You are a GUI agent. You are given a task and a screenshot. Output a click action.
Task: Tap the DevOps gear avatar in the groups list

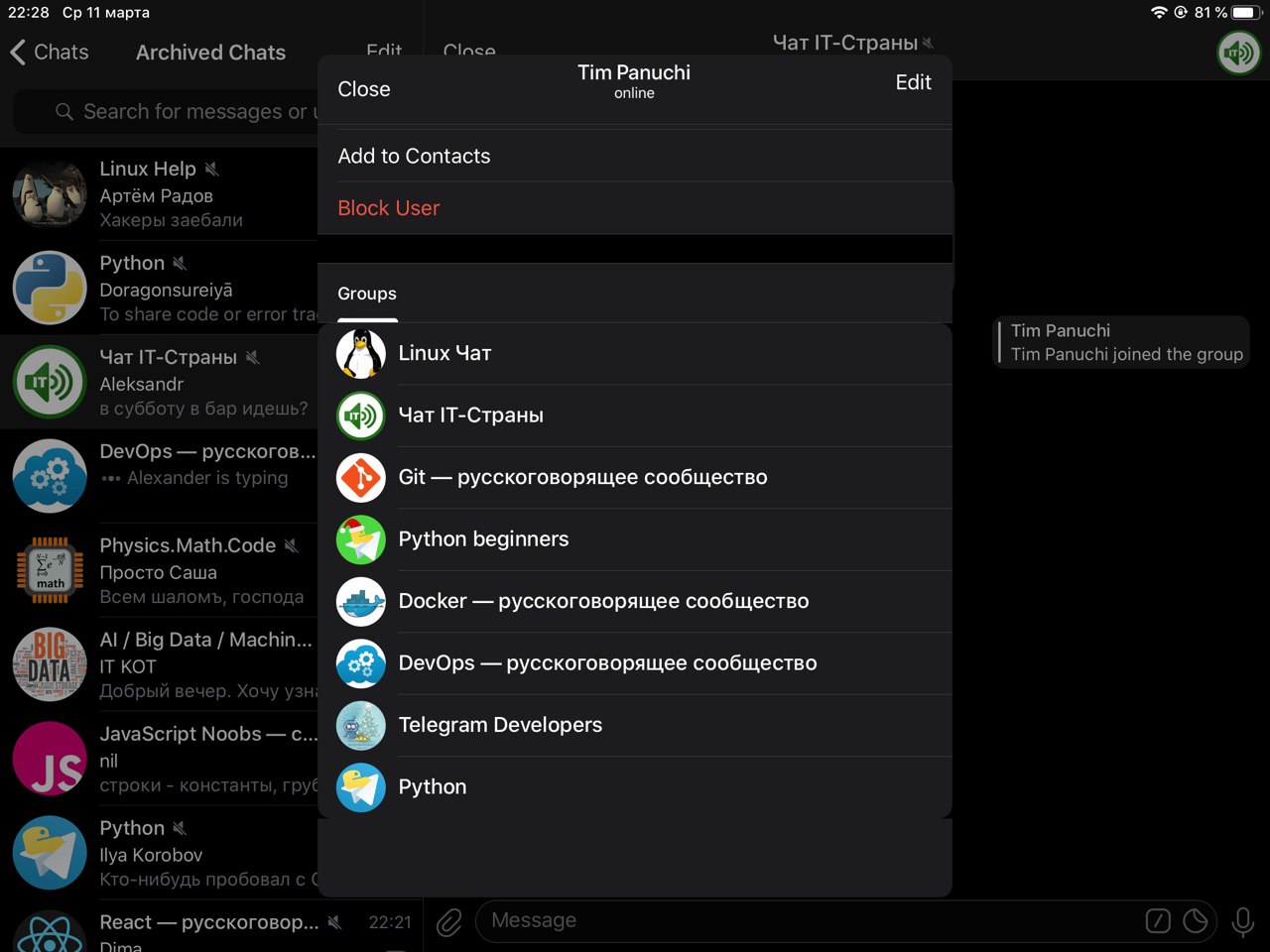click(361, 663)
